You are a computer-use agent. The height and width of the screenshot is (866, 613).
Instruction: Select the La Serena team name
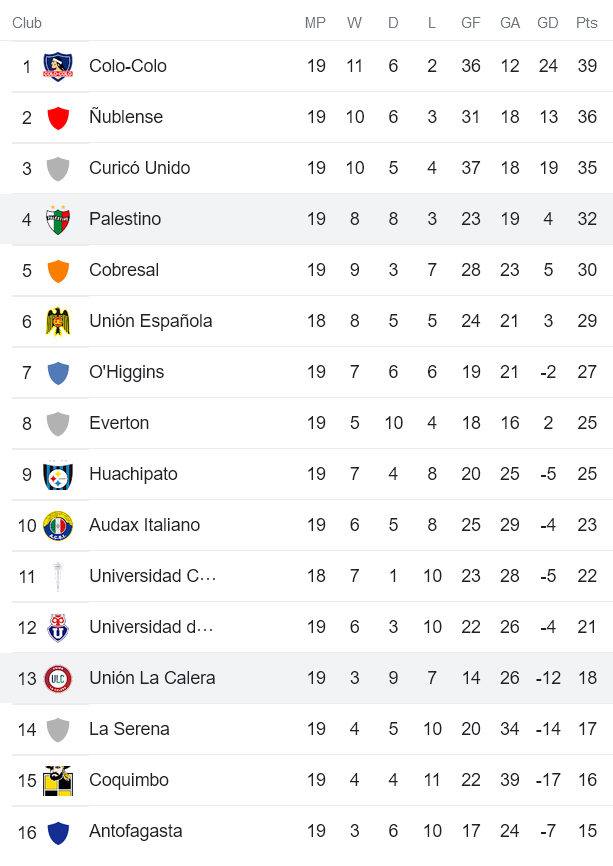pos(129,729)
